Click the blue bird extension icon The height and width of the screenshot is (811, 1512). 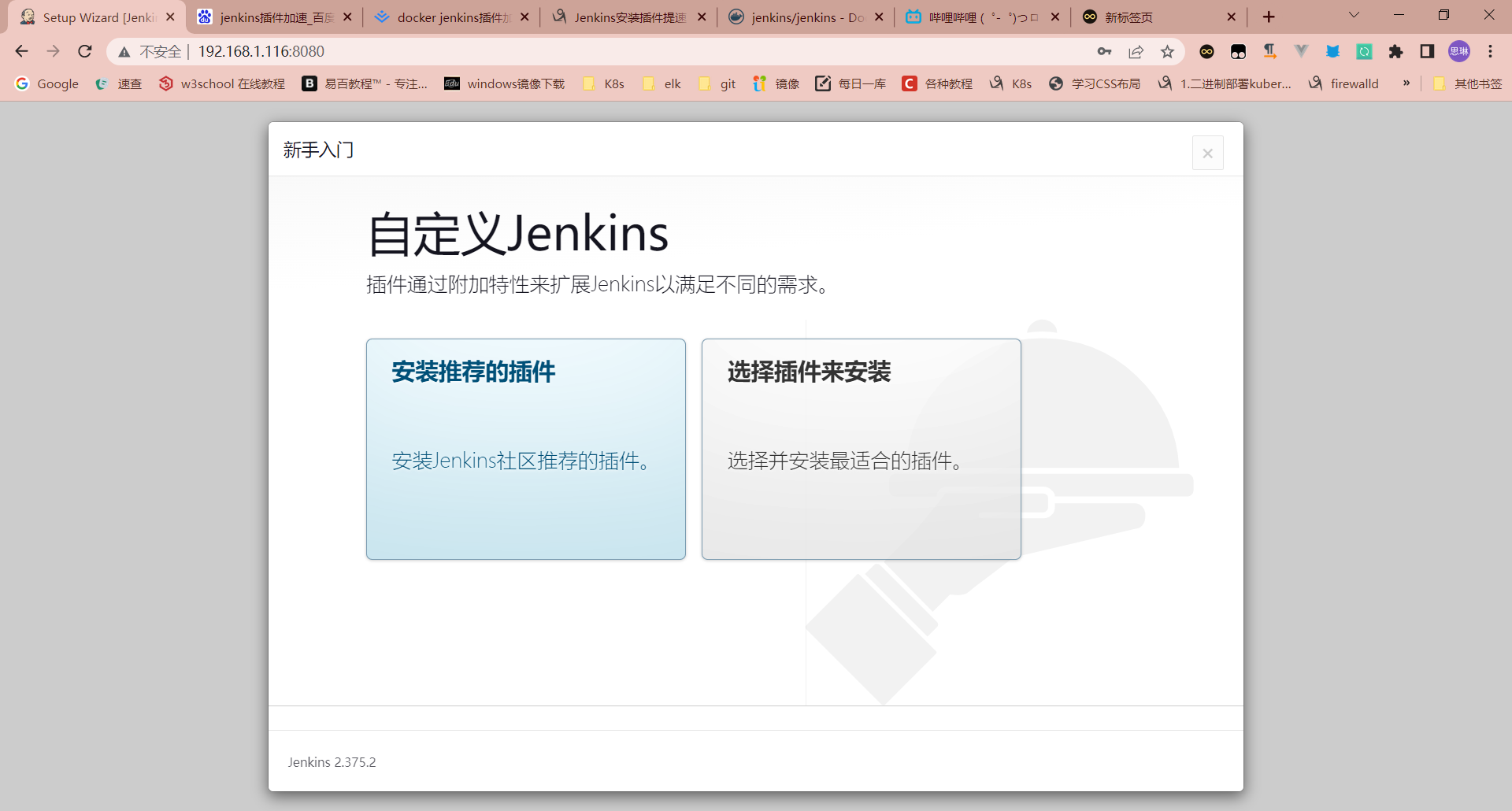point(1332,51)
